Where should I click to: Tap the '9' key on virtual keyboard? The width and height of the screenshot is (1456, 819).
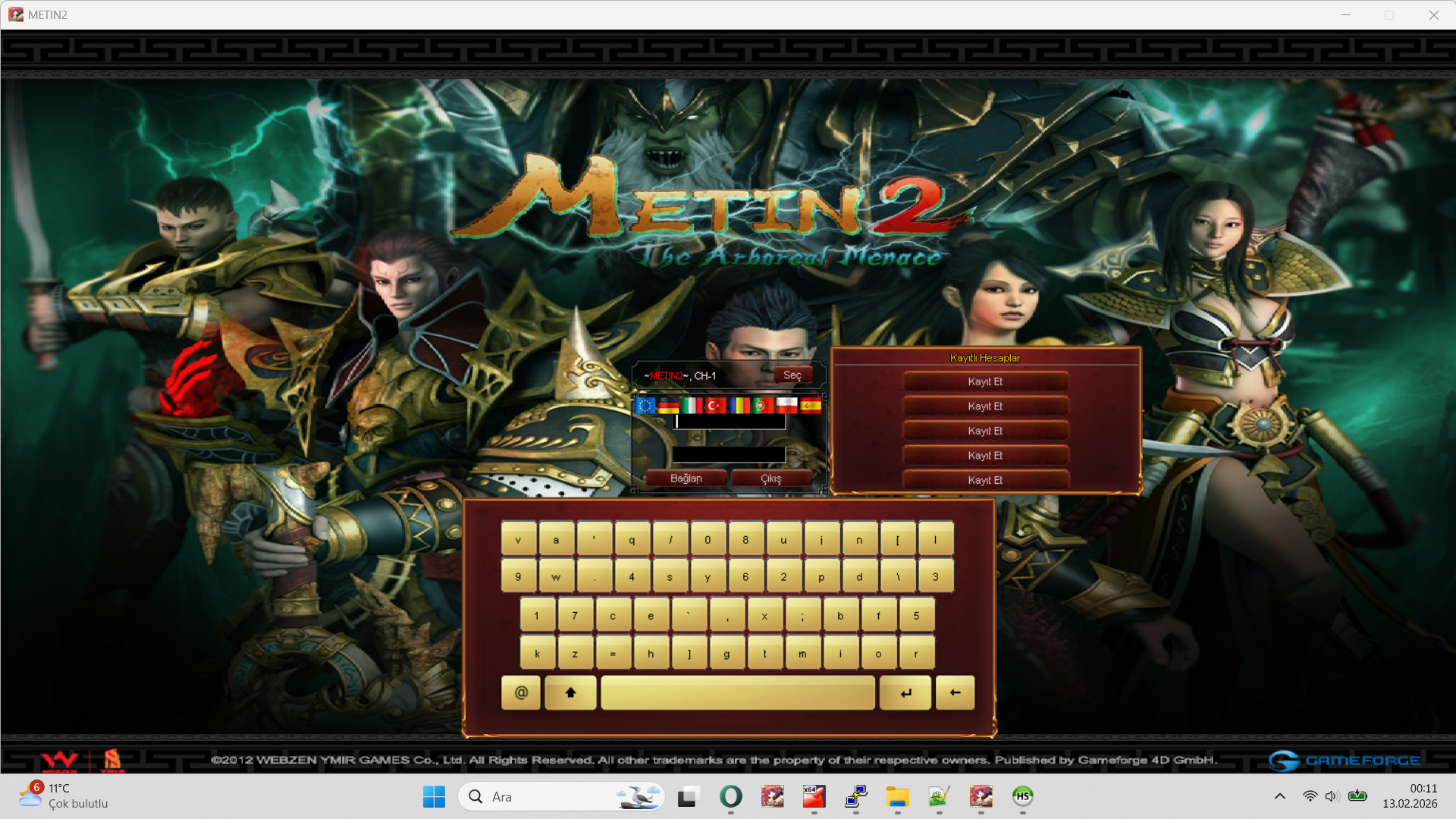[518, 576]
